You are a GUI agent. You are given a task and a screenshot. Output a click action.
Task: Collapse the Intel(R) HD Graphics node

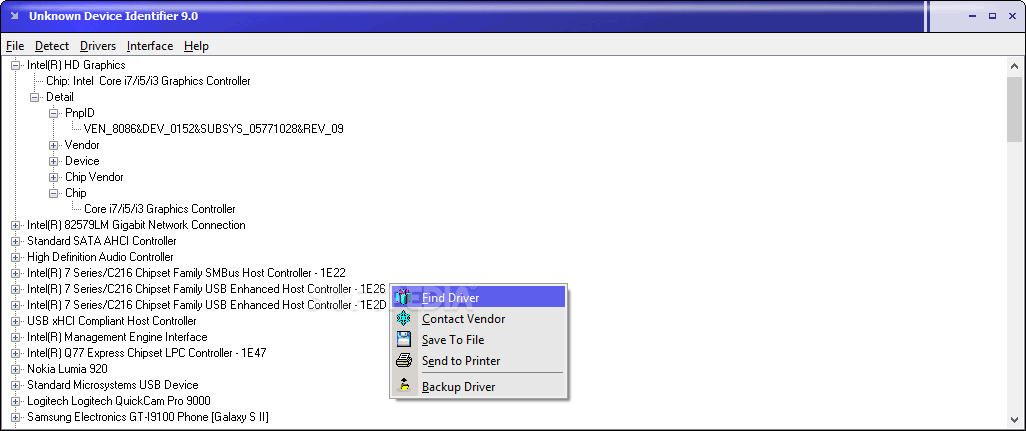point(16,65)
